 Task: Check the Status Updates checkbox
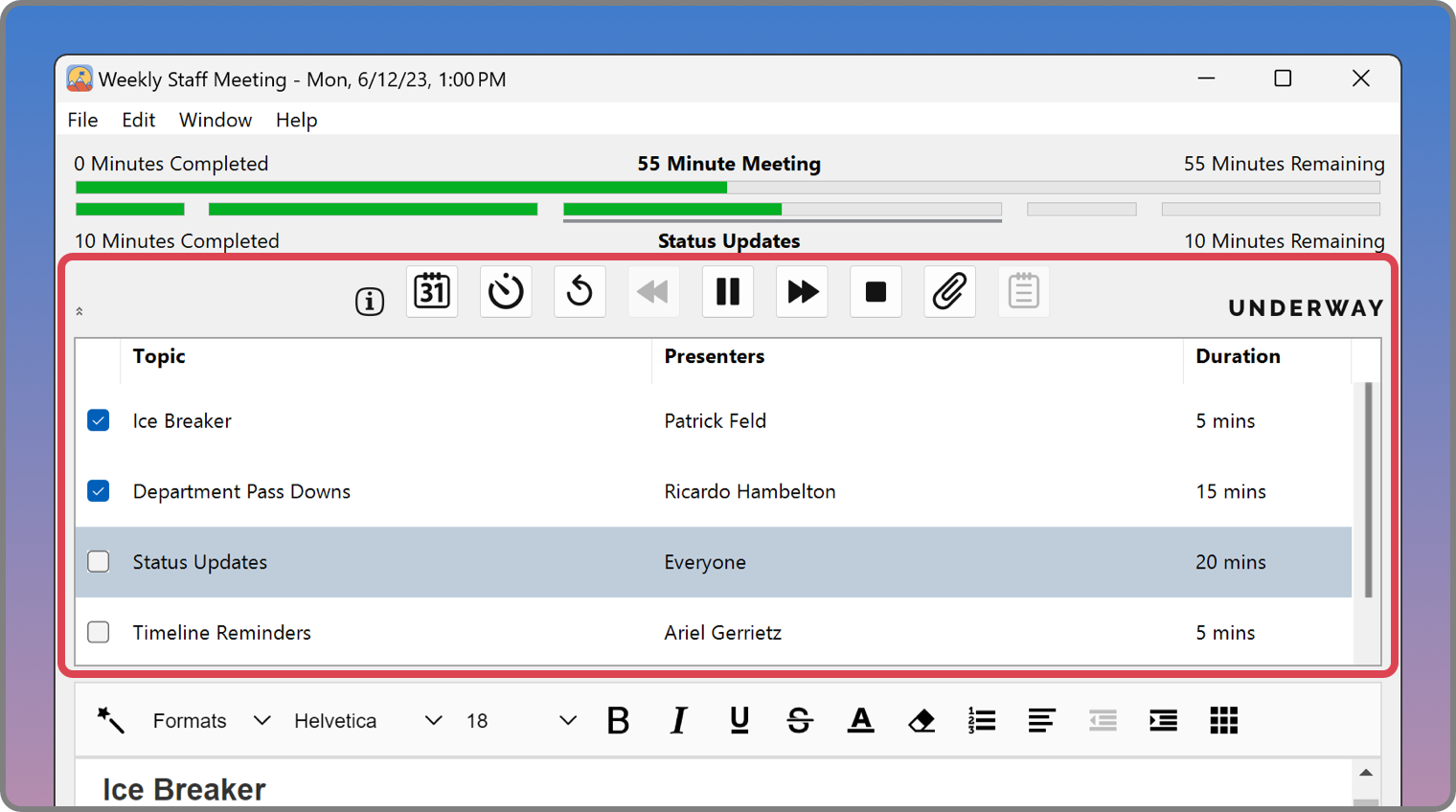tap(99, 562)
